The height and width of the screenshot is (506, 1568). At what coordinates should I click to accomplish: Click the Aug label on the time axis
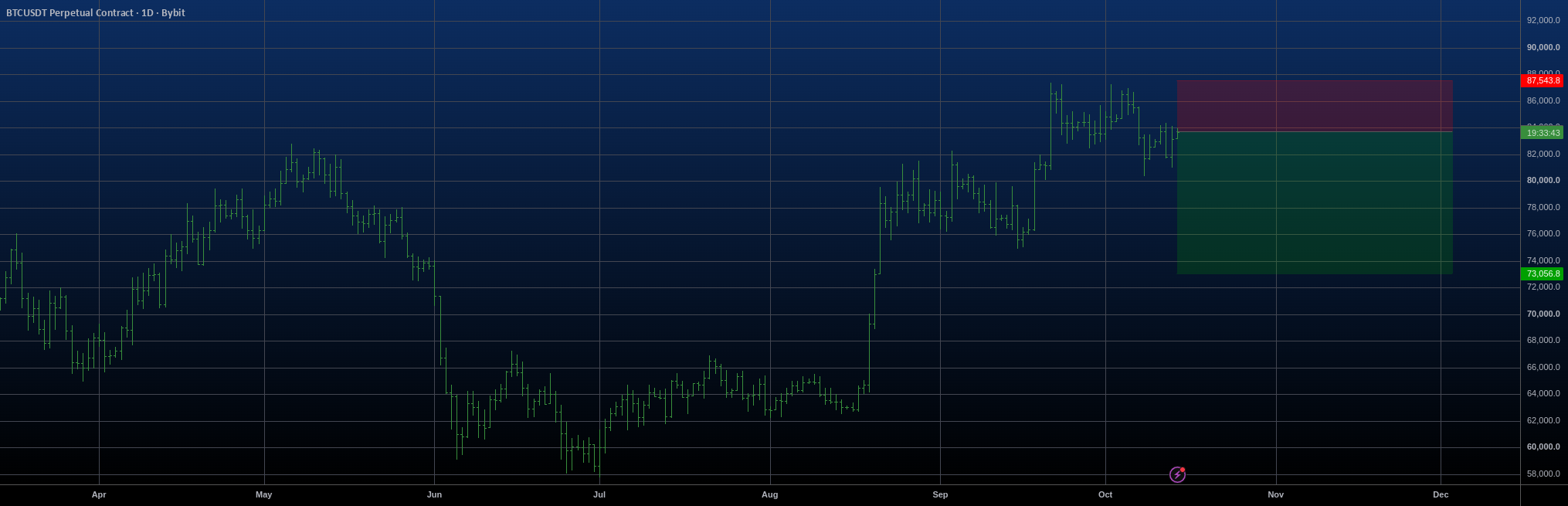[x=770, y=494]
